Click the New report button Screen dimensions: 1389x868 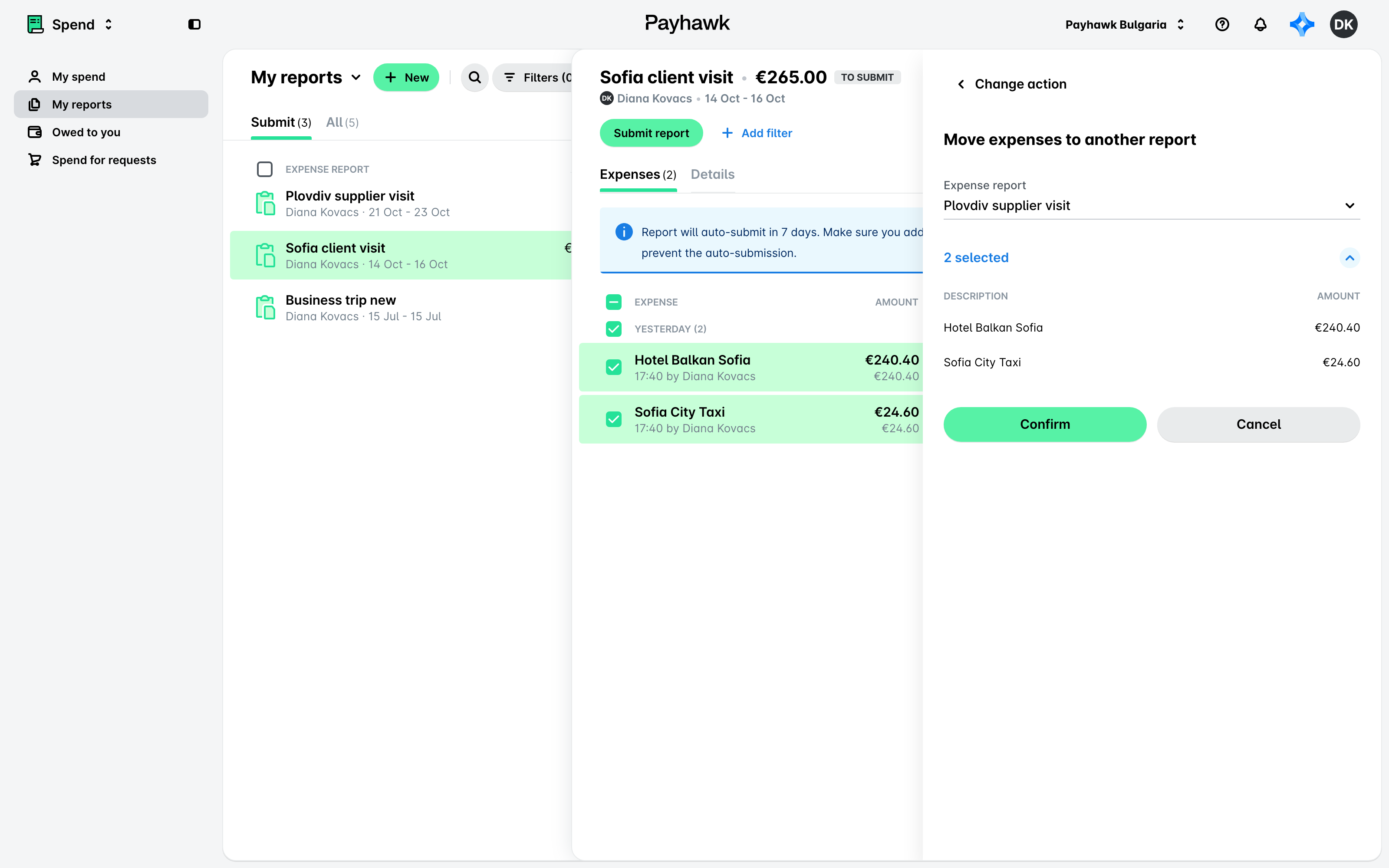[x=406, y=78]
